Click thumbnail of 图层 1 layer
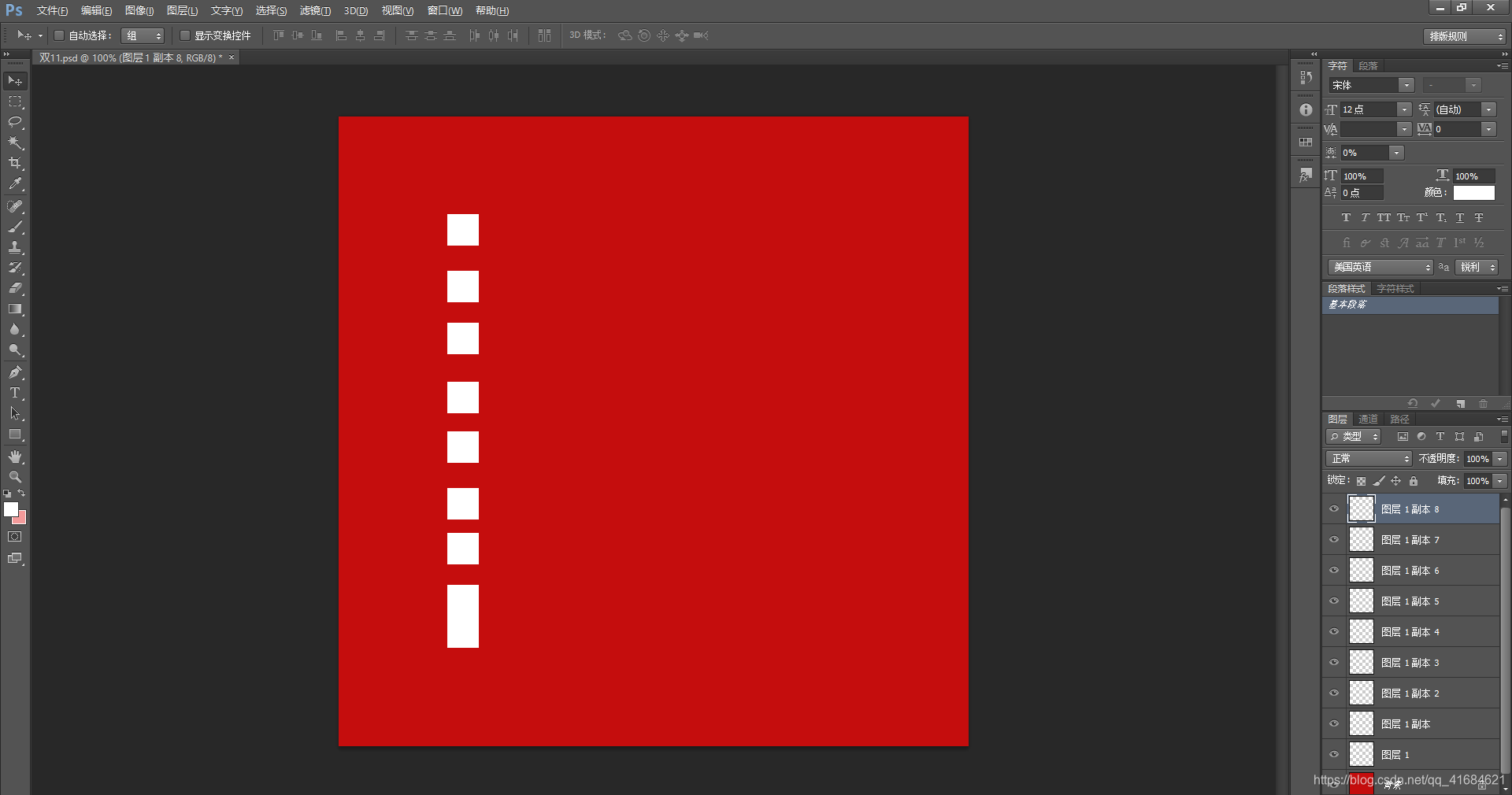The width and height of the screenshot is (1512, 795). tap(1362, 755)
